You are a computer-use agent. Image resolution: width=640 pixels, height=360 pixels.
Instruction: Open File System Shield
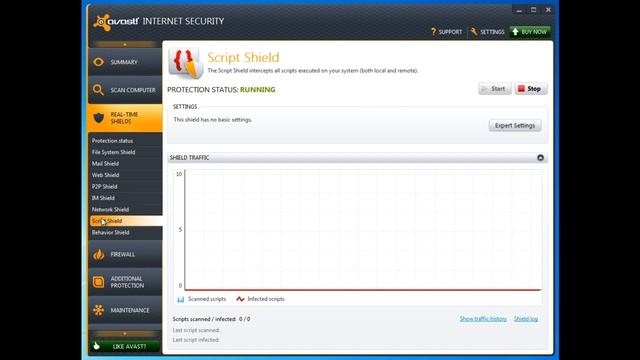point(124,152)
